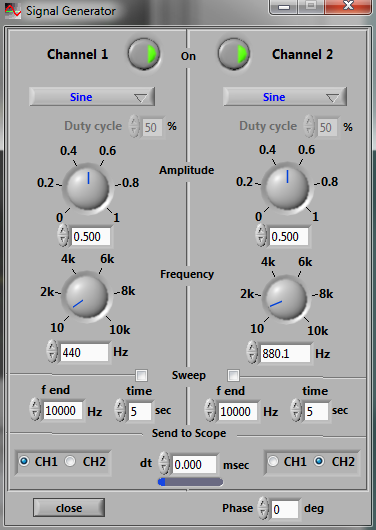Click Channel 1 f end field 10000

point(63,411)
